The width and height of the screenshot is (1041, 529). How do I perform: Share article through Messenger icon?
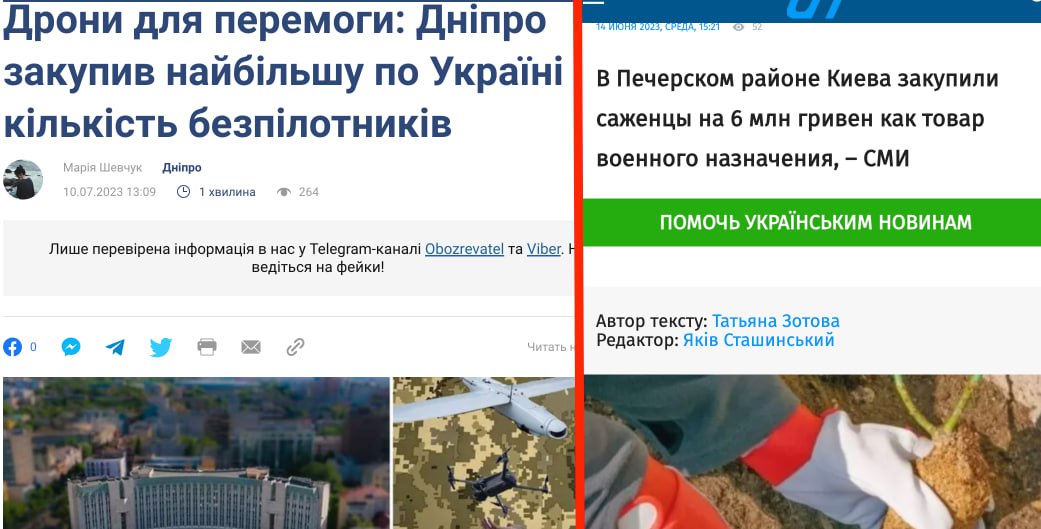[x=71, y=346]
